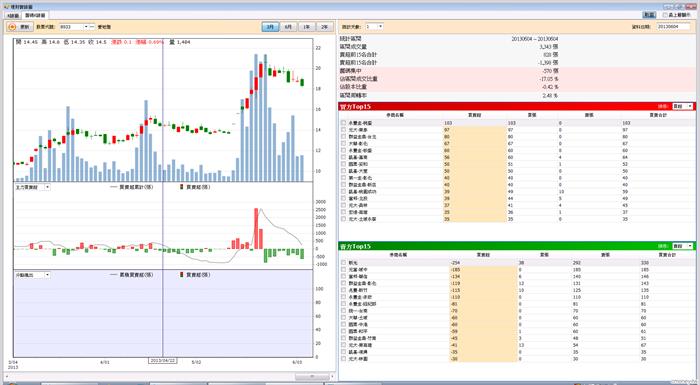Check the seller row with net -115
The image size is (700, 385).
(x=343, y=290)
